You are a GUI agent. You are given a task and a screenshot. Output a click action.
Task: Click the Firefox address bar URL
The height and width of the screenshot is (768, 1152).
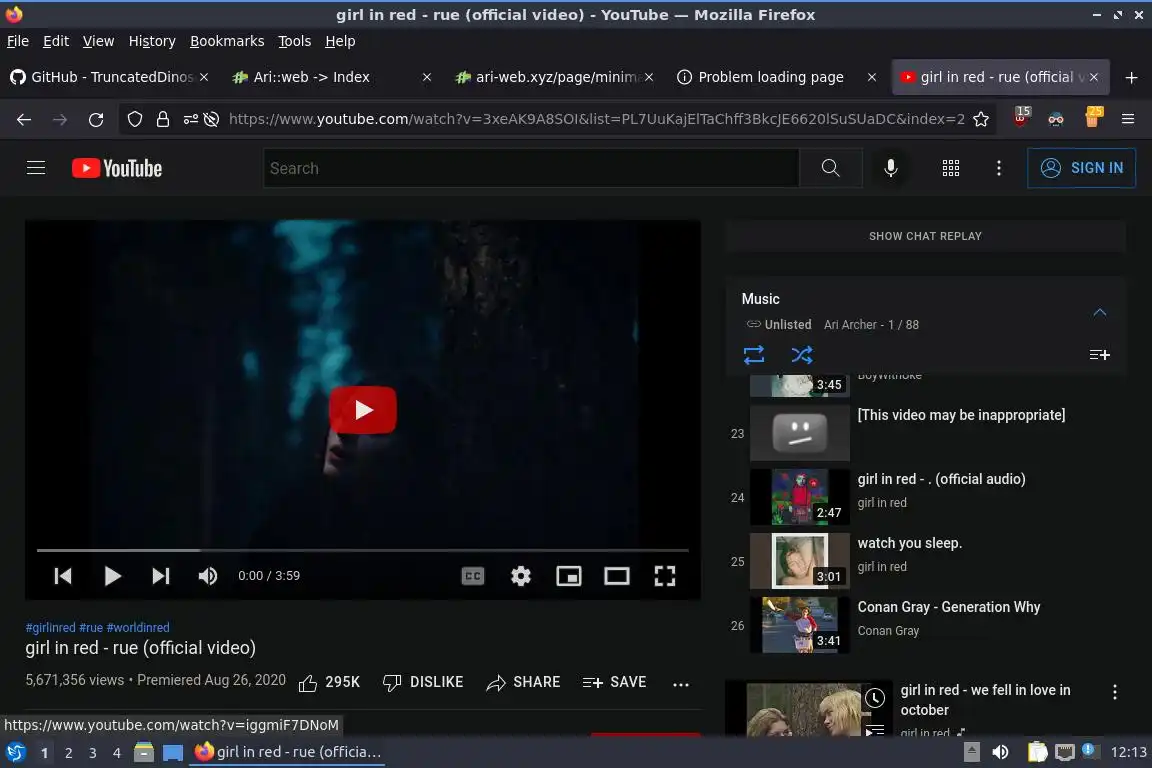pyautogui.click(x=597, y=119)
